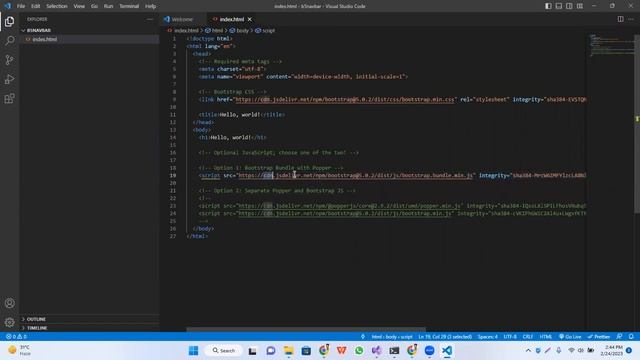
Task: Open the Customize Layout icon
Action: click(x=580, y=6)
